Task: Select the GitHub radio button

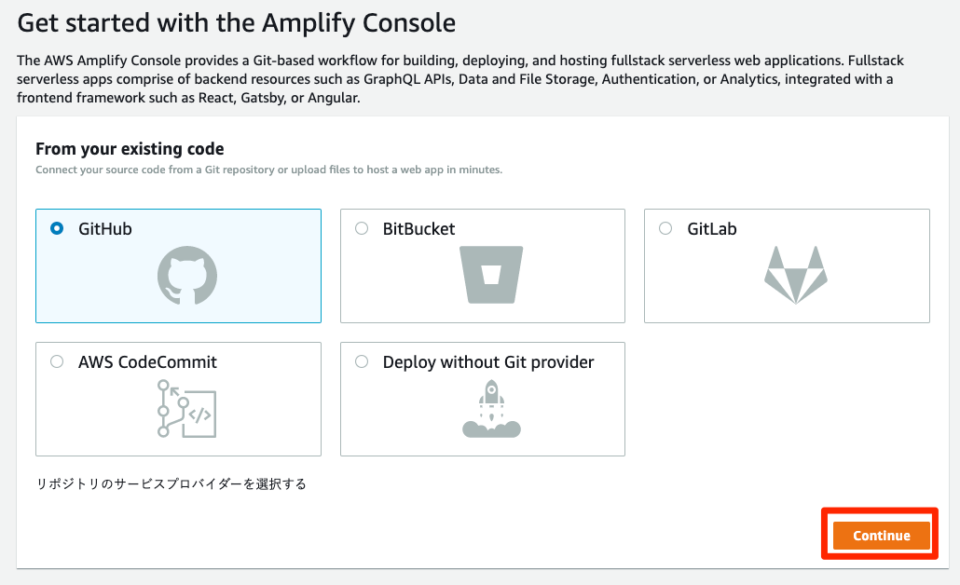Action: coord(58,228)
